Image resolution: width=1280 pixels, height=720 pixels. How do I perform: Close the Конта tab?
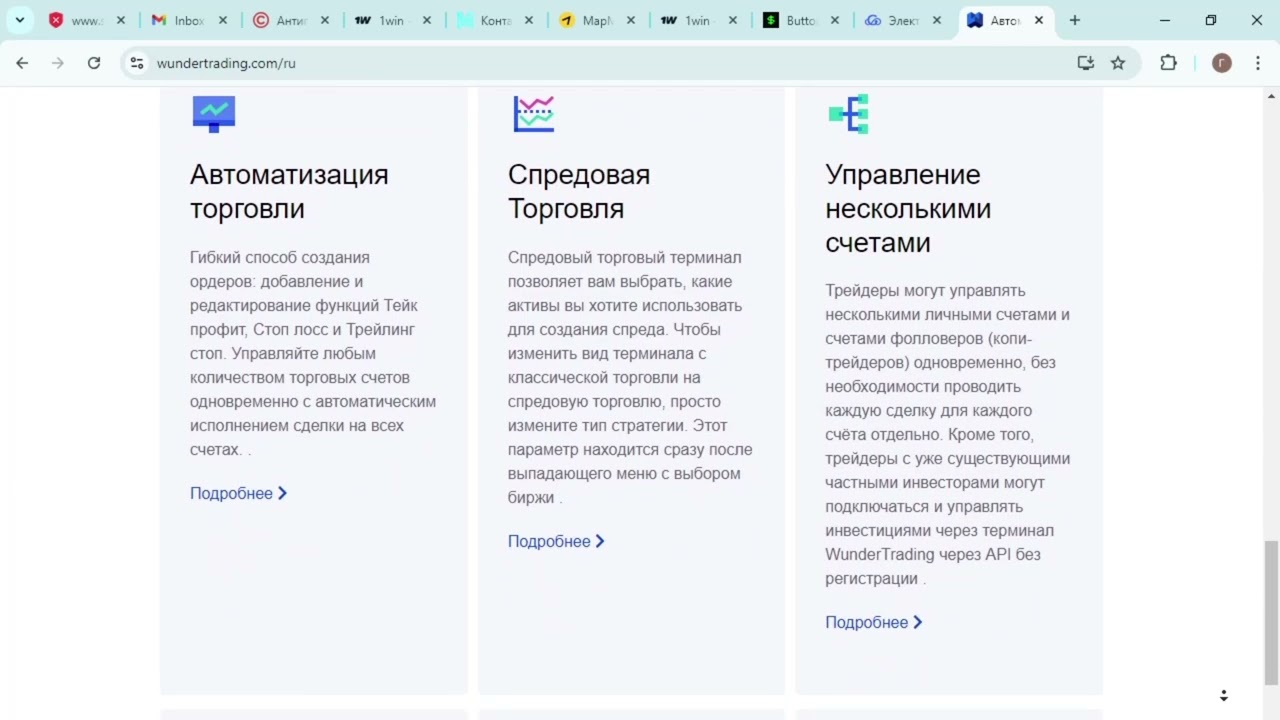point(528,20)
